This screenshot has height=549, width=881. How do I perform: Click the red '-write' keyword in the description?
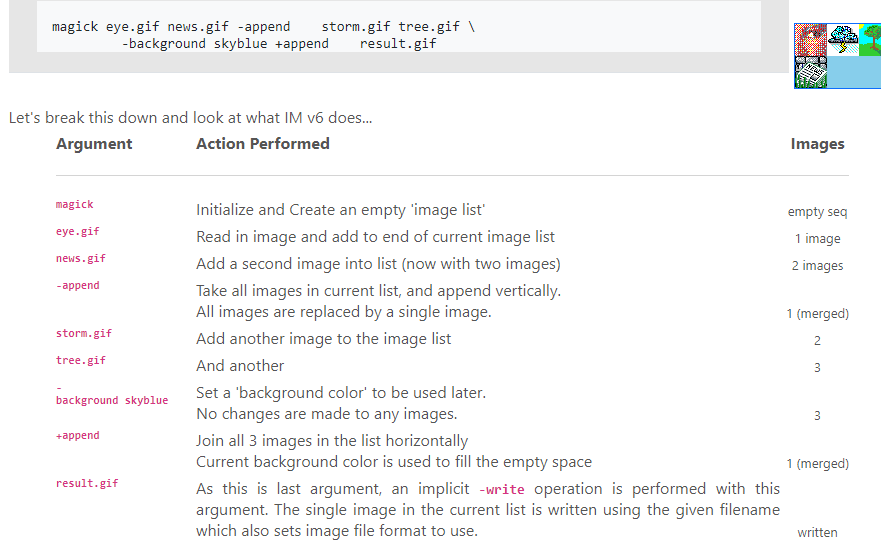(x=503, y=490)
